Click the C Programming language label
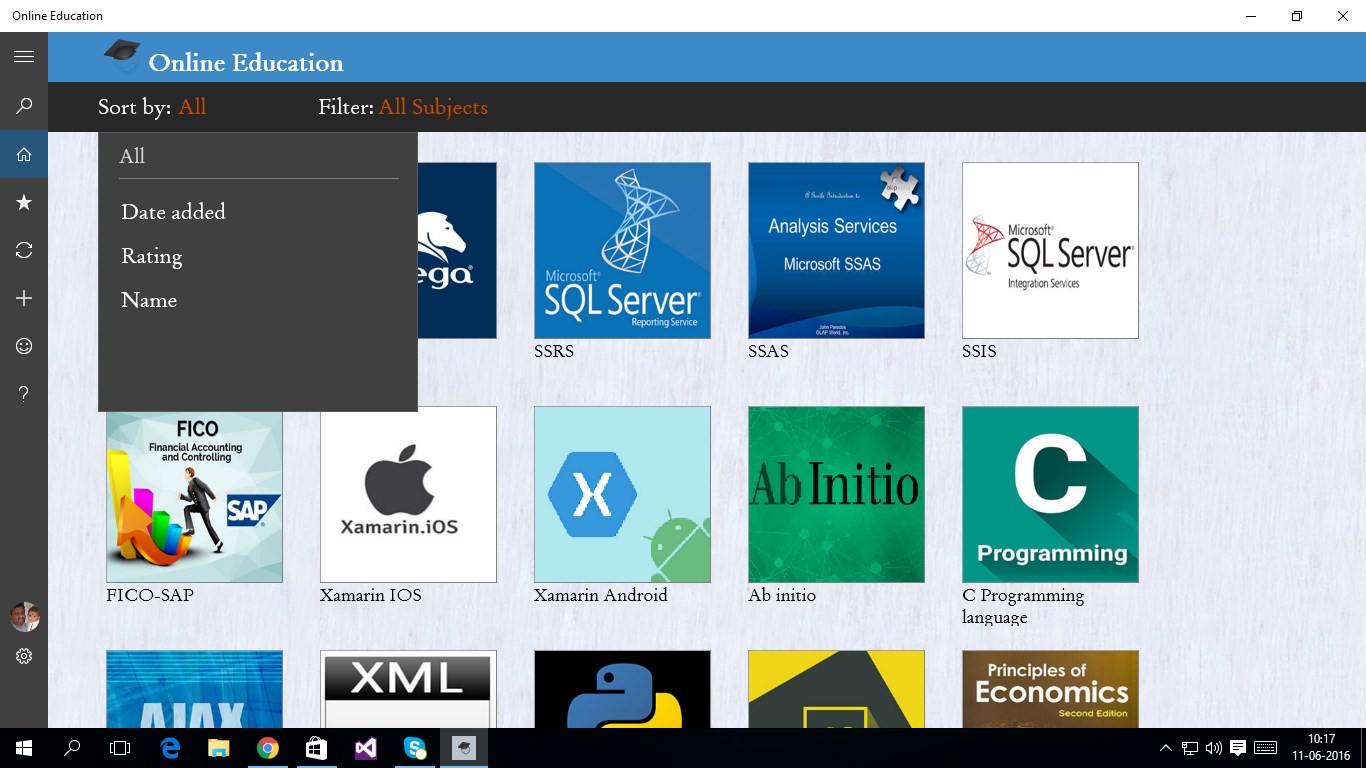The image size is (1366, 768). [1023, 606]
